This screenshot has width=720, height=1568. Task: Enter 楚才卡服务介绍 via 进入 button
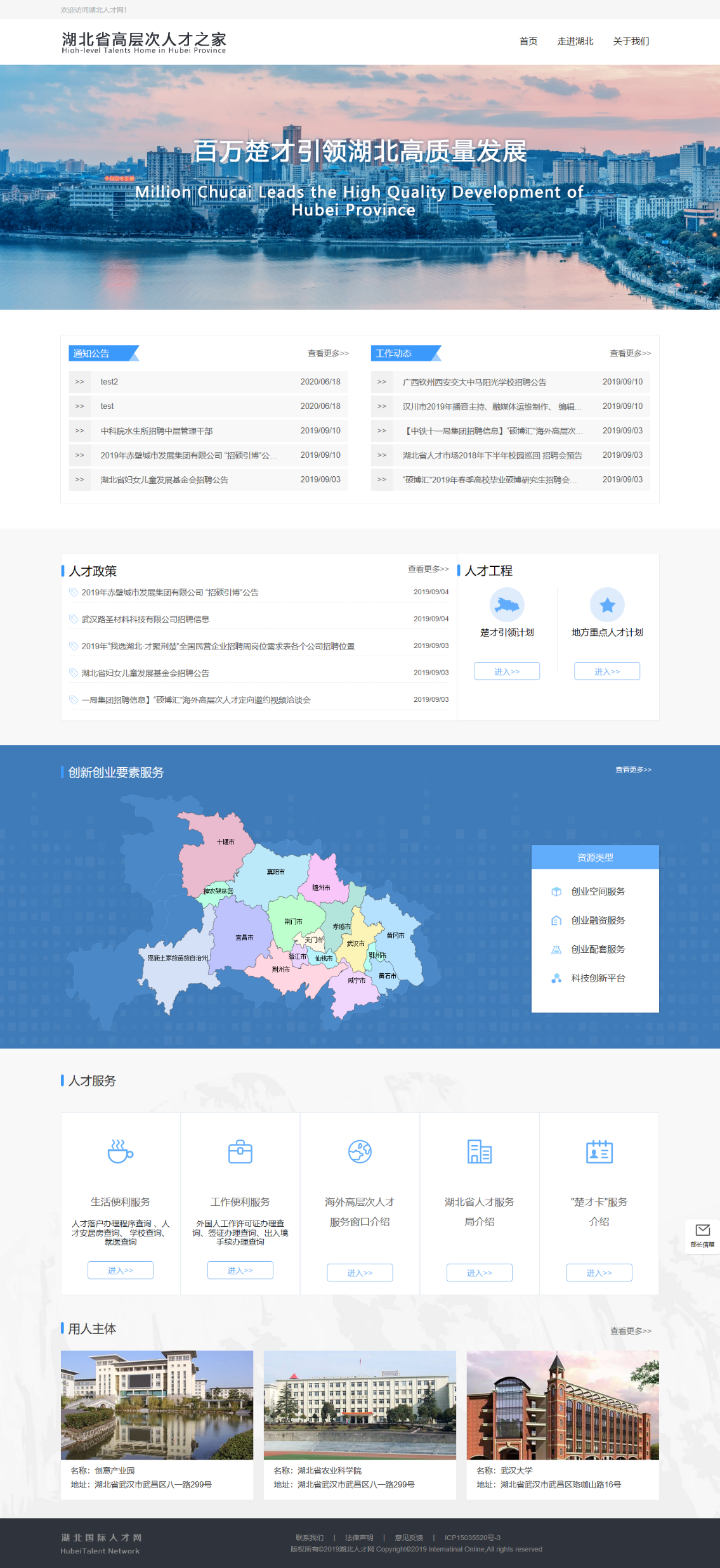click(x=599, y=1273)
